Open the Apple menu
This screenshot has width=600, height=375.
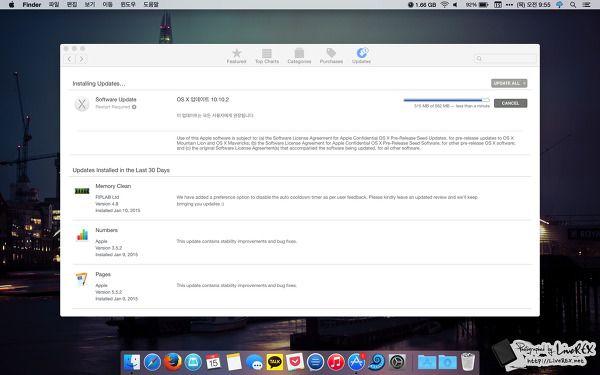[x=11, y=5]
